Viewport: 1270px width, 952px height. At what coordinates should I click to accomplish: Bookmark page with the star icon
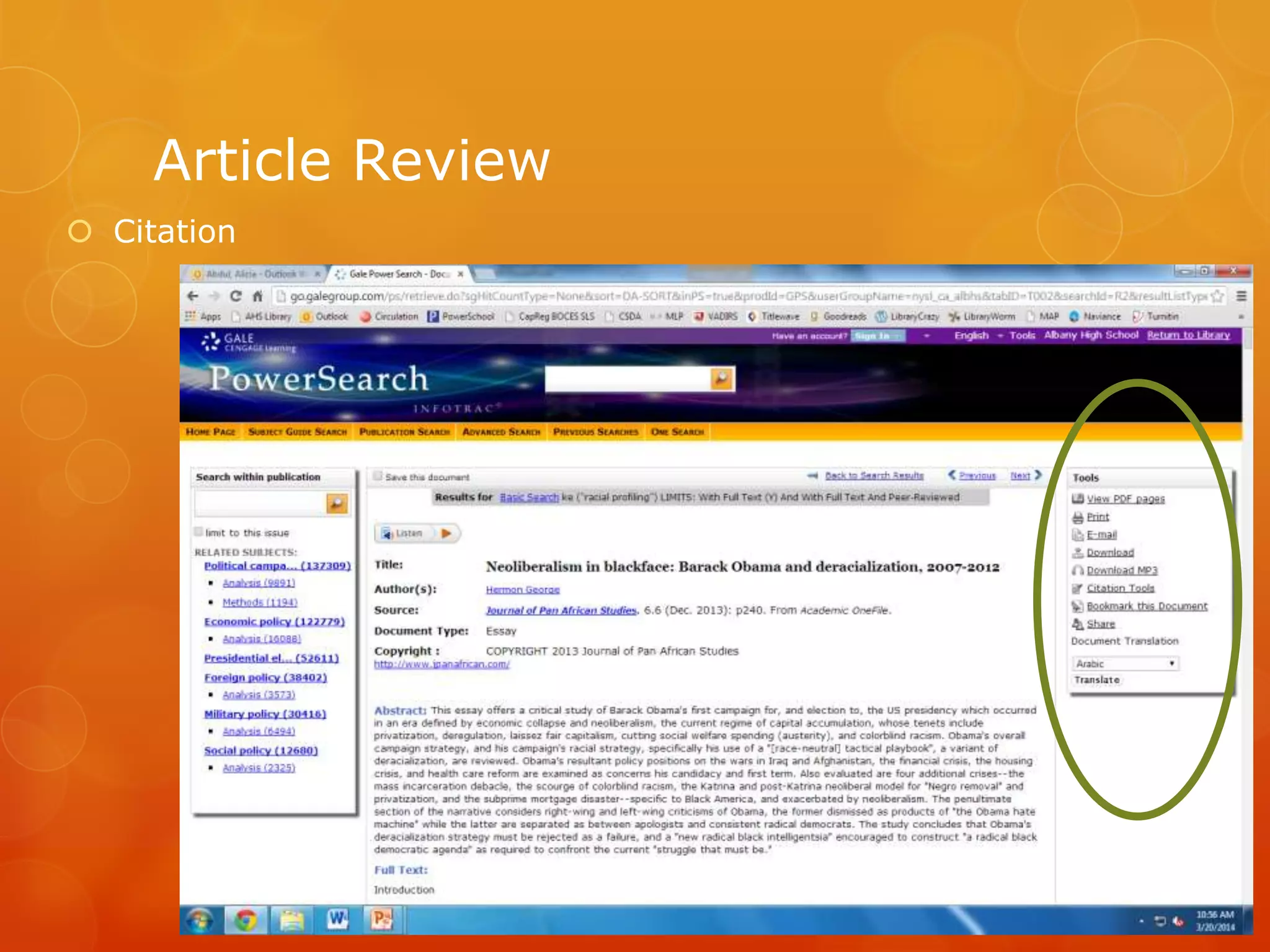1217,296
